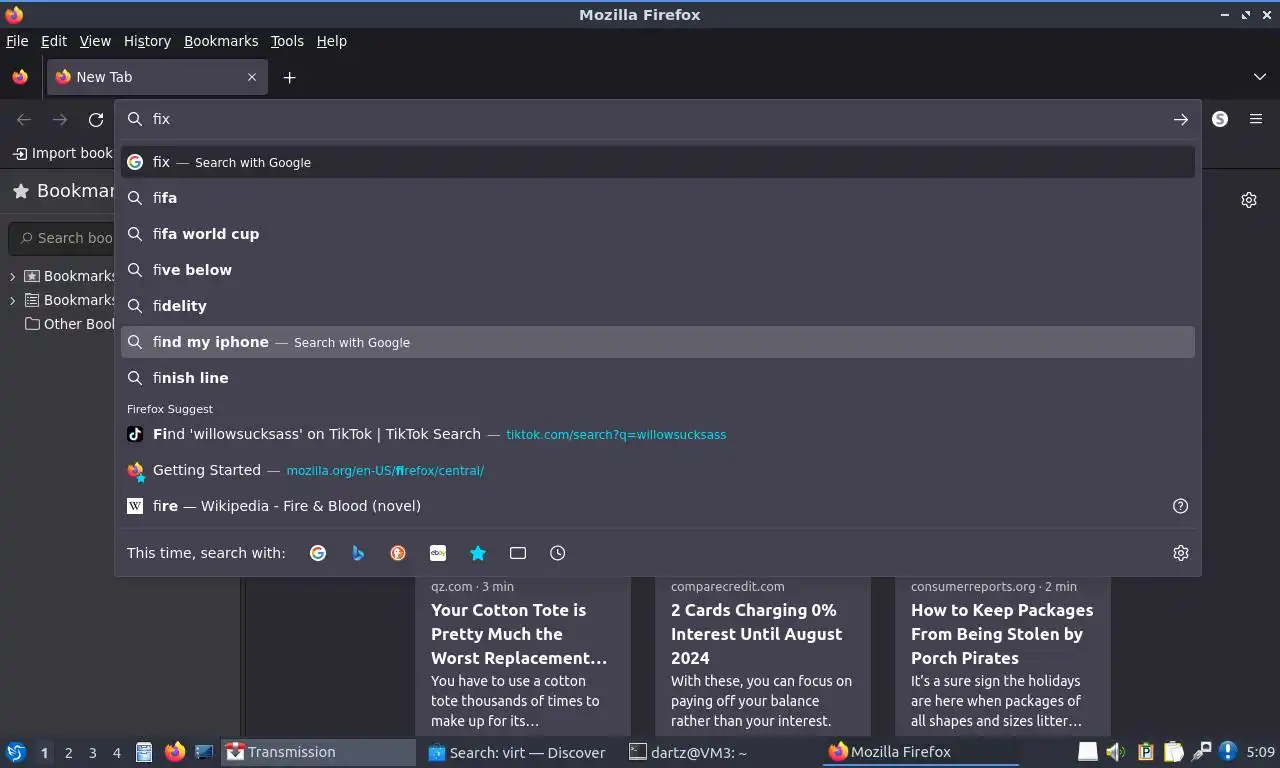This screenshot has height=768, width=1280.
Task: Open search settings gear in suggestion panel
Action: (x=1181, y=553)
